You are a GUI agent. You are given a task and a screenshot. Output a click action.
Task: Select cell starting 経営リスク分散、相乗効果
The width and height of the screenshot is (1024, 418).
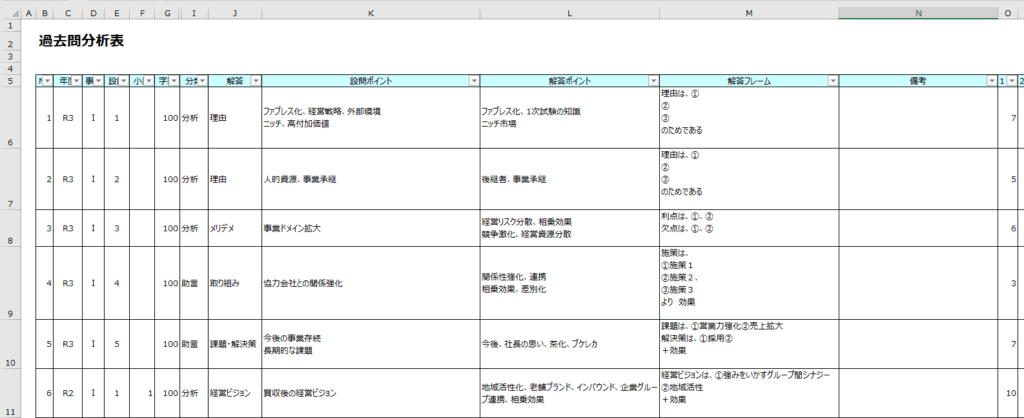pyautogui.click(x=569, y=229)
